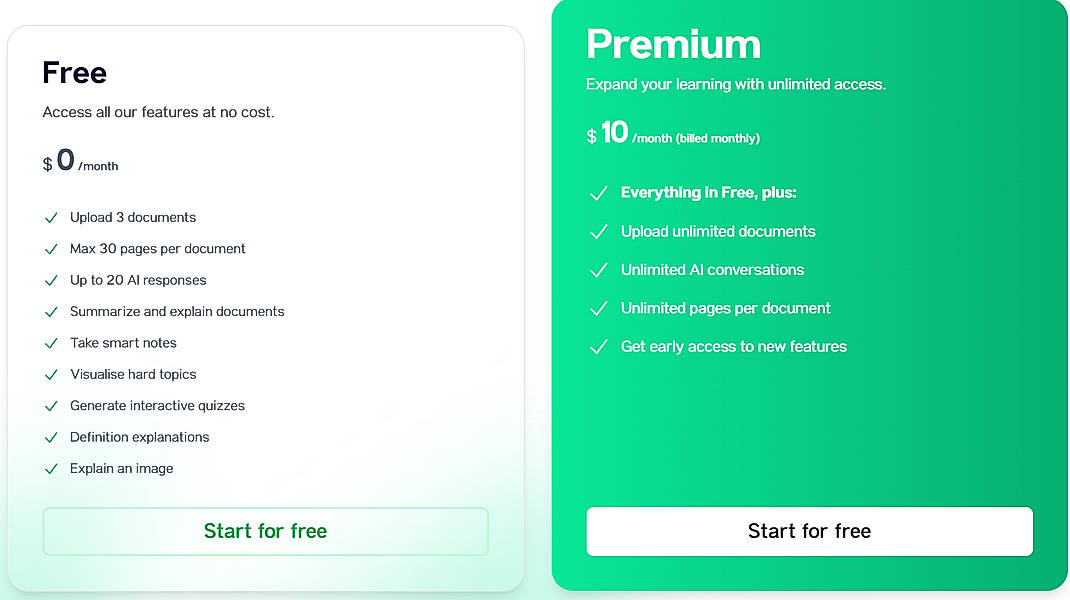Click the checkmark next to Explain an image
Screen dimensions: 1070x600
pos(51,468)
